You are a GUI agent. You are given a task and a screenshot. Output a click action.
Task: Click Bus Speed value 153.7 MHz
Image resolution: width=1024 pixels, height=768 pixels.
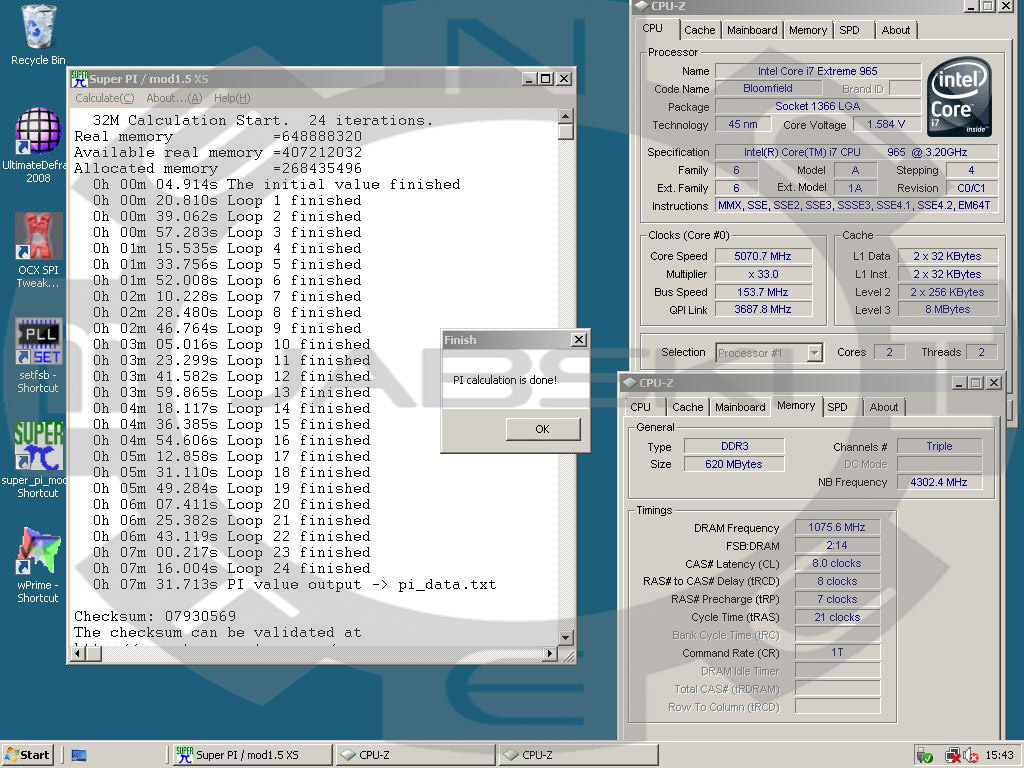(x=763, y=292)
